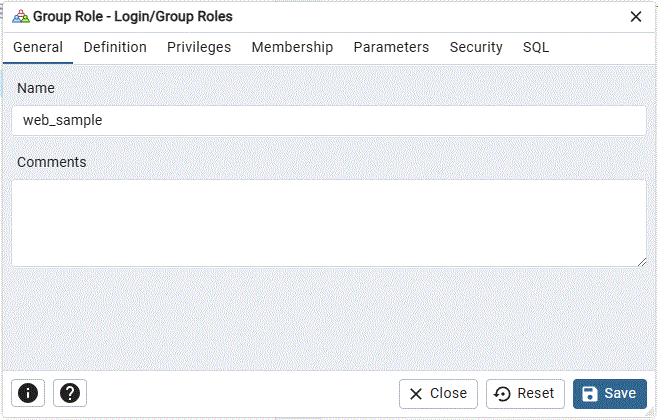Focus the Comments text area
The width and height of the screenshot is (658, 420).
pyautogui.click(x=328, y=222)
